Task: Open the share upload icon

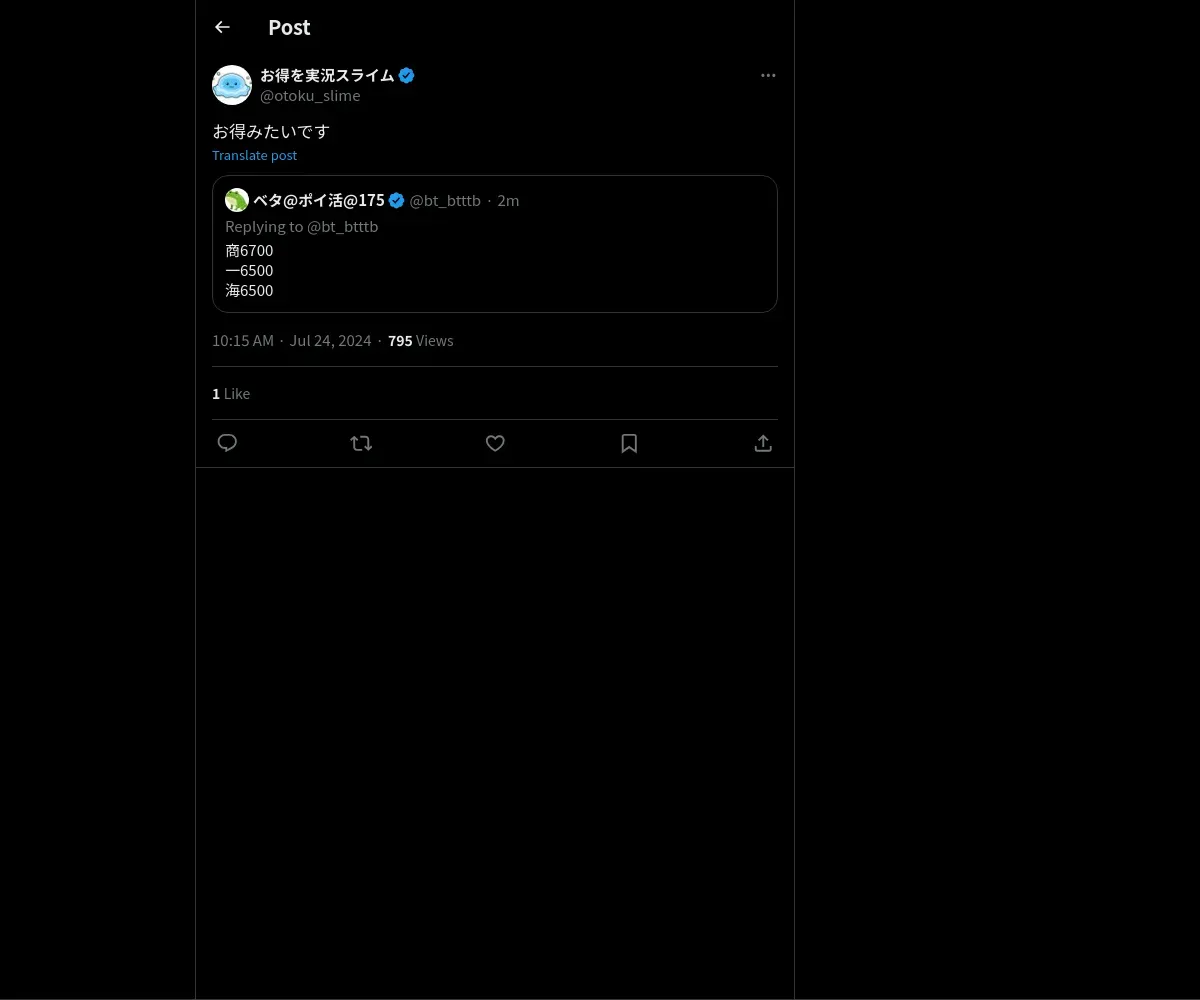Action: pos(763,443)
